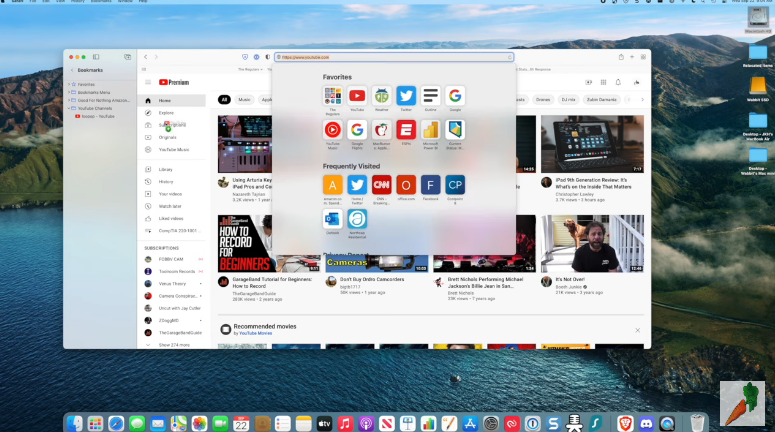Toggle the YouTube hamburger guide menu
The image size is (775, 432).
(148, 82)
